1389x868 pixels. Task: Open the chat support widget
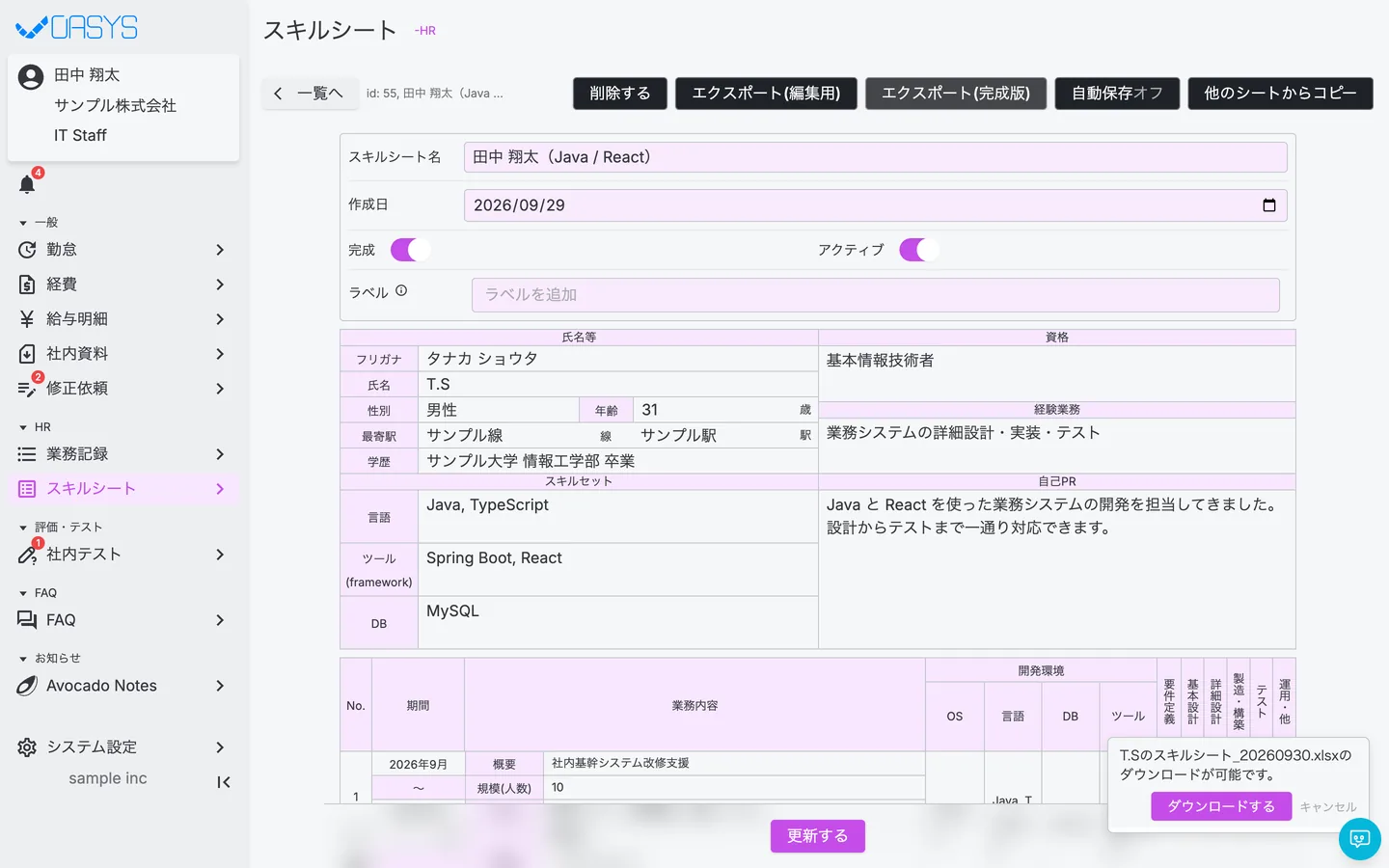[x=1360, y=839]
